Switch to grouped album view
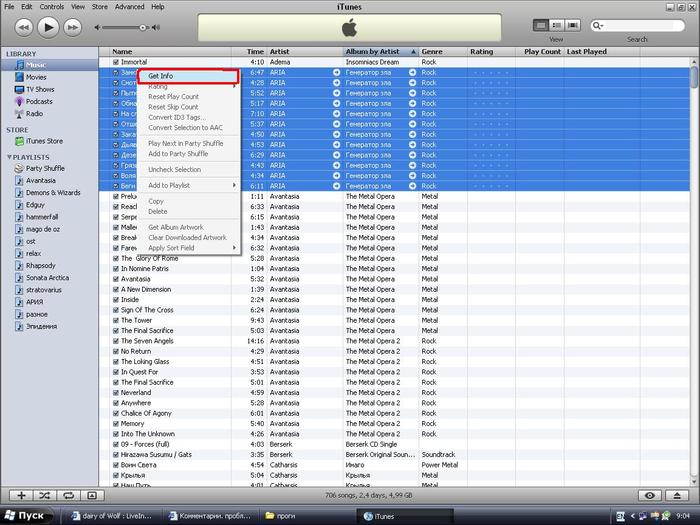700x525 pixels. pos(557,24)
